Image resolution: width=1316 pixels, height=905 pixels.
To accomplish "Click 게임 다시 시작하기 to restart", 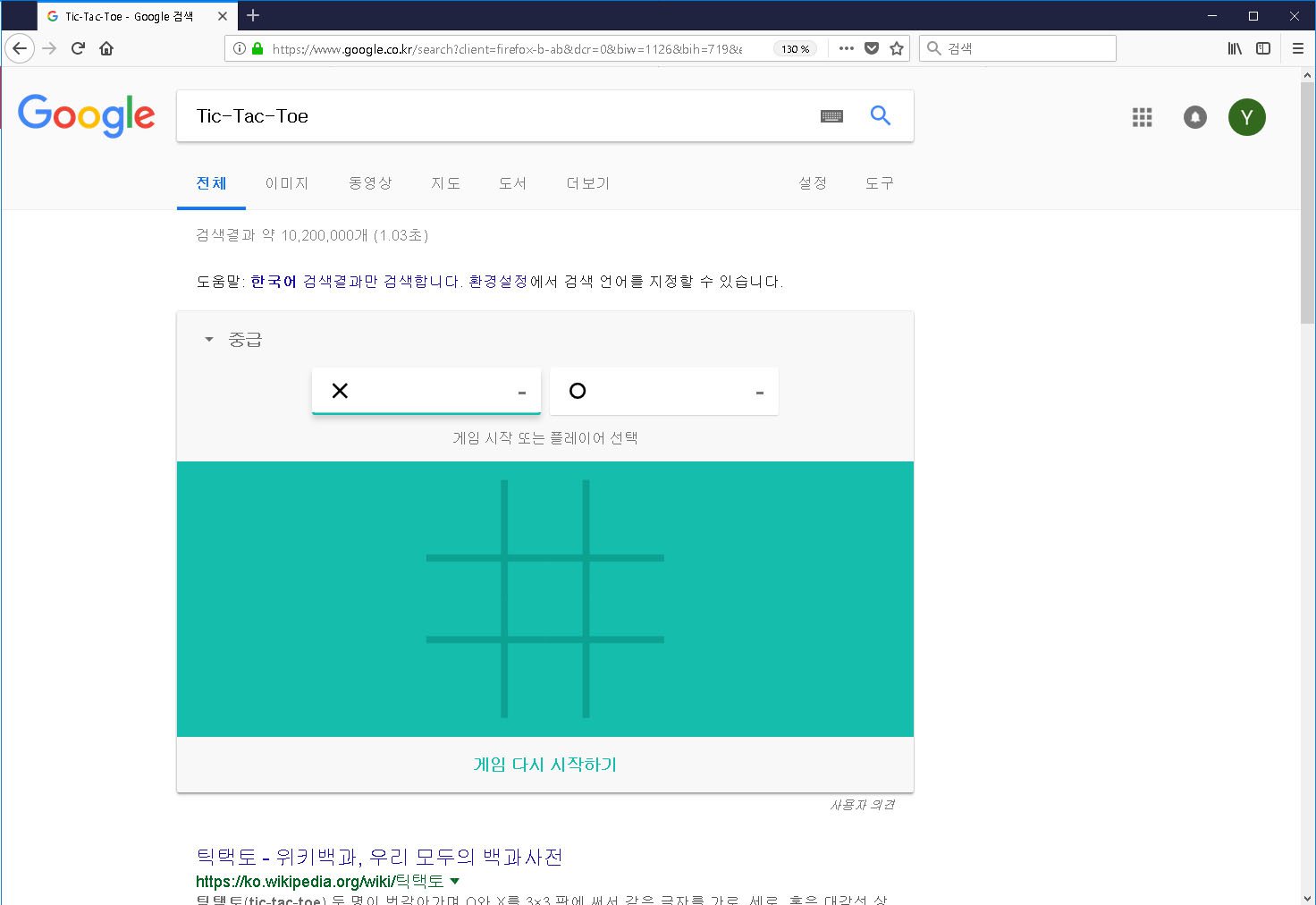I will 545,765.
